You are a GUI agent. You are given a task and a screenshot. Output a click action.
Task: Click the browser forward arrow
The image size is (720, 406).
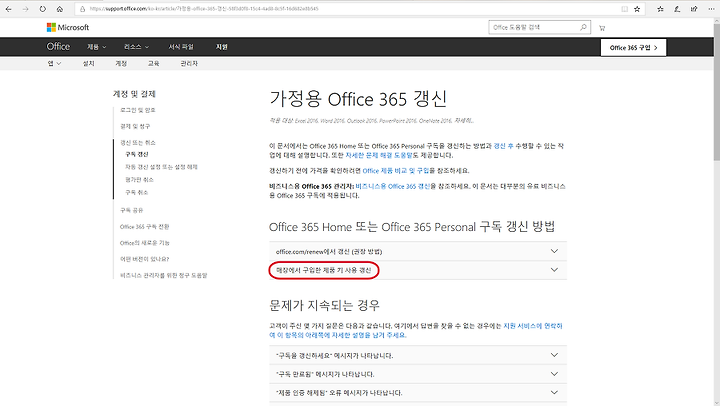(x=25, y=9)
